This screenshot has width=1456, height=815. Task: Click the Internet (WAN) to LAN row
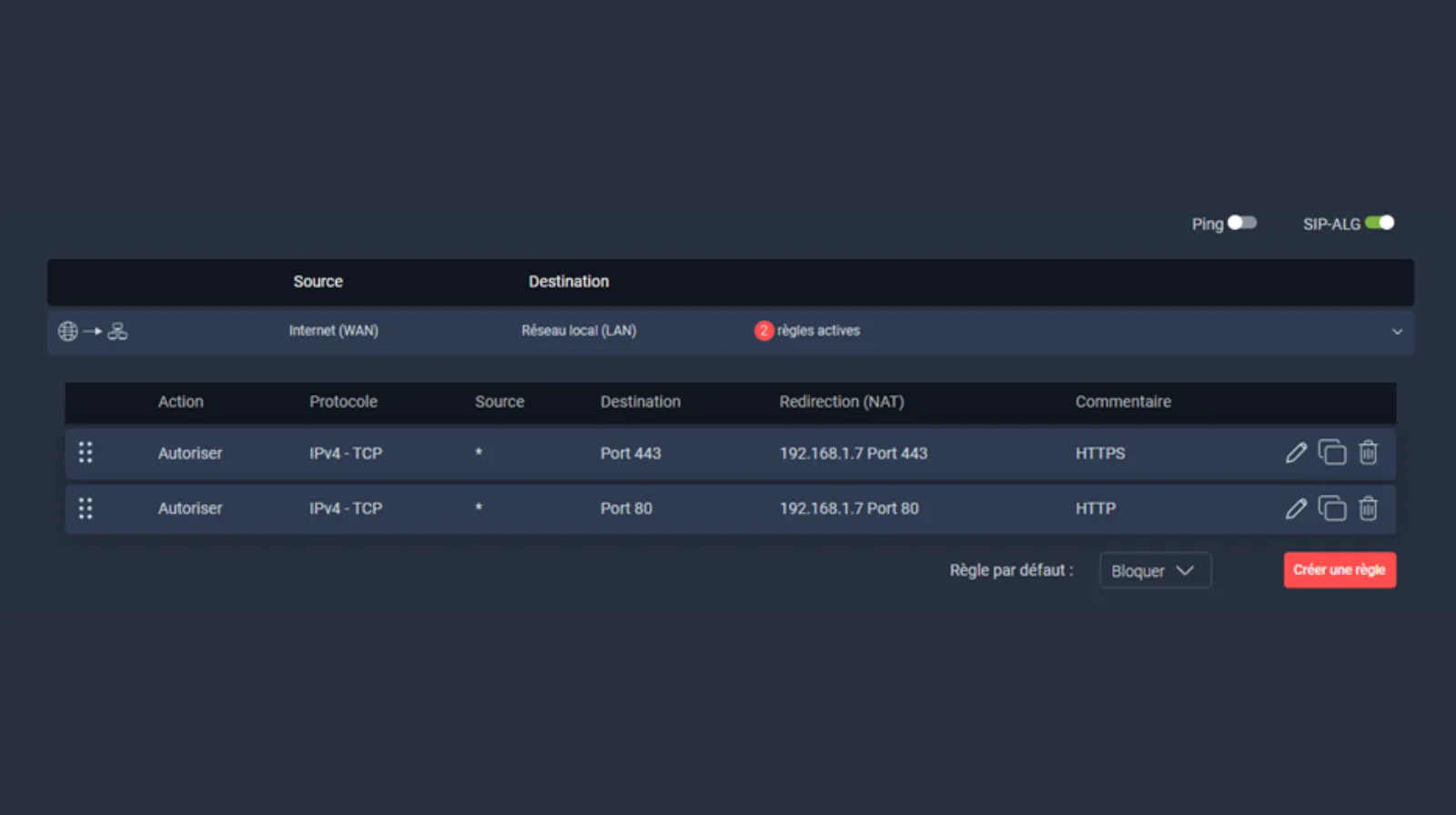coord(578,331)
